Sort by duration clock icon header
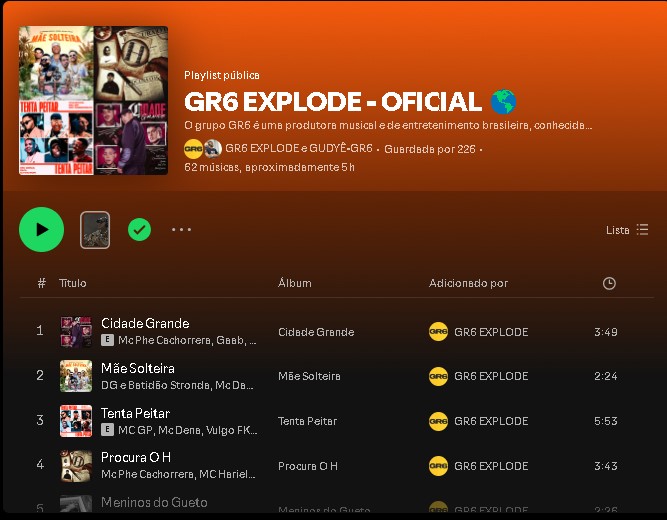667x520 pixels. 609,283
